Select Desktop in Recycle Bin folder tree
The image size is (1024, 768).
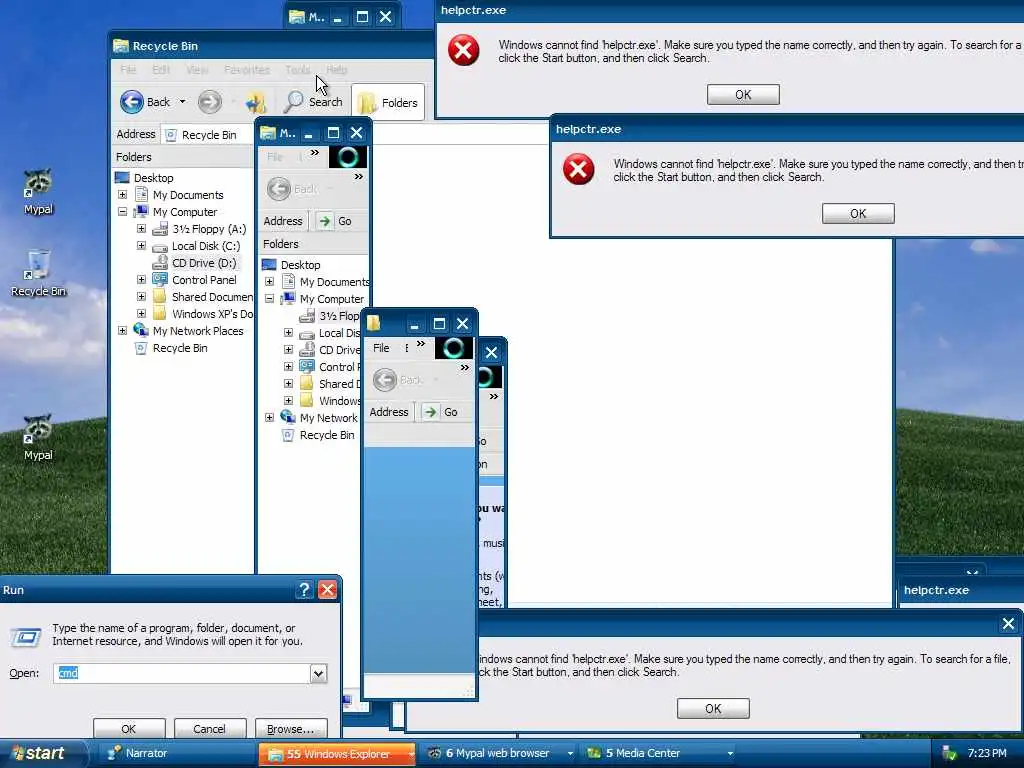click(153, 178)
